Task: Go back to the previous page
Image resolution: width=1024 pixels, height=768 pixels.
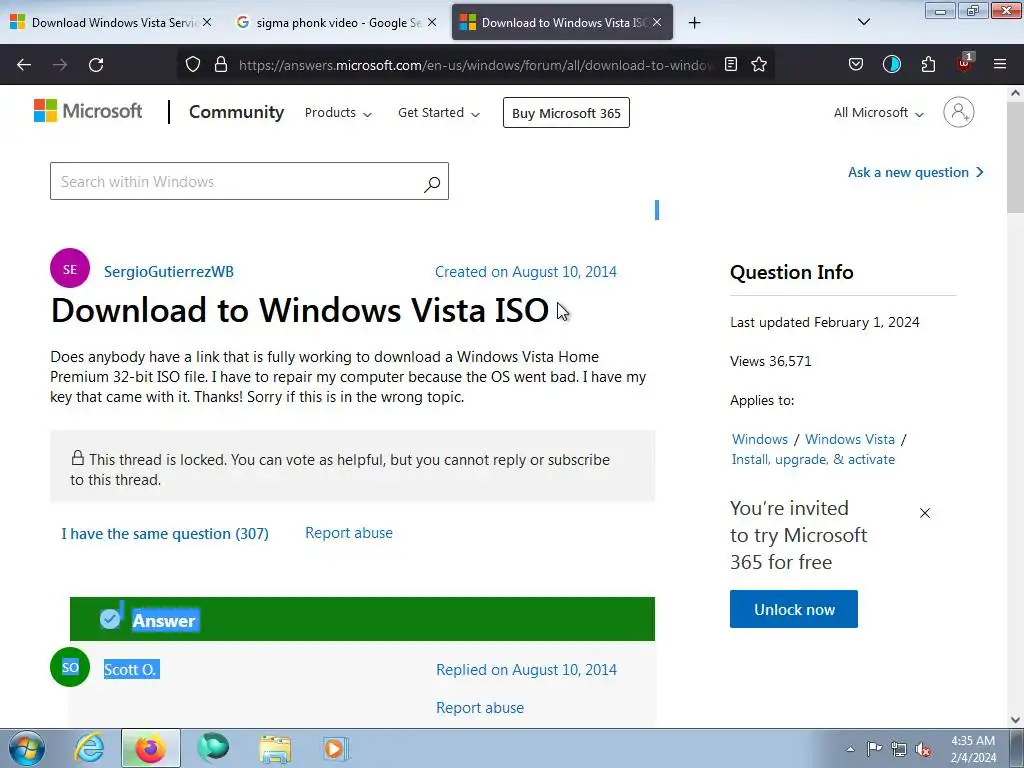Action: pyautogui.click(x=24, y=65)
